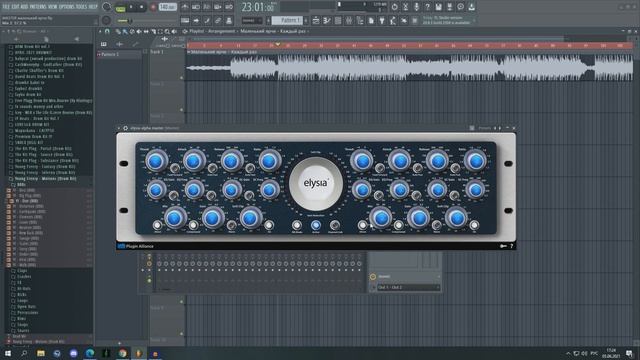Open the FILE menu
640x360 pixels.
(x=6, y=7)
